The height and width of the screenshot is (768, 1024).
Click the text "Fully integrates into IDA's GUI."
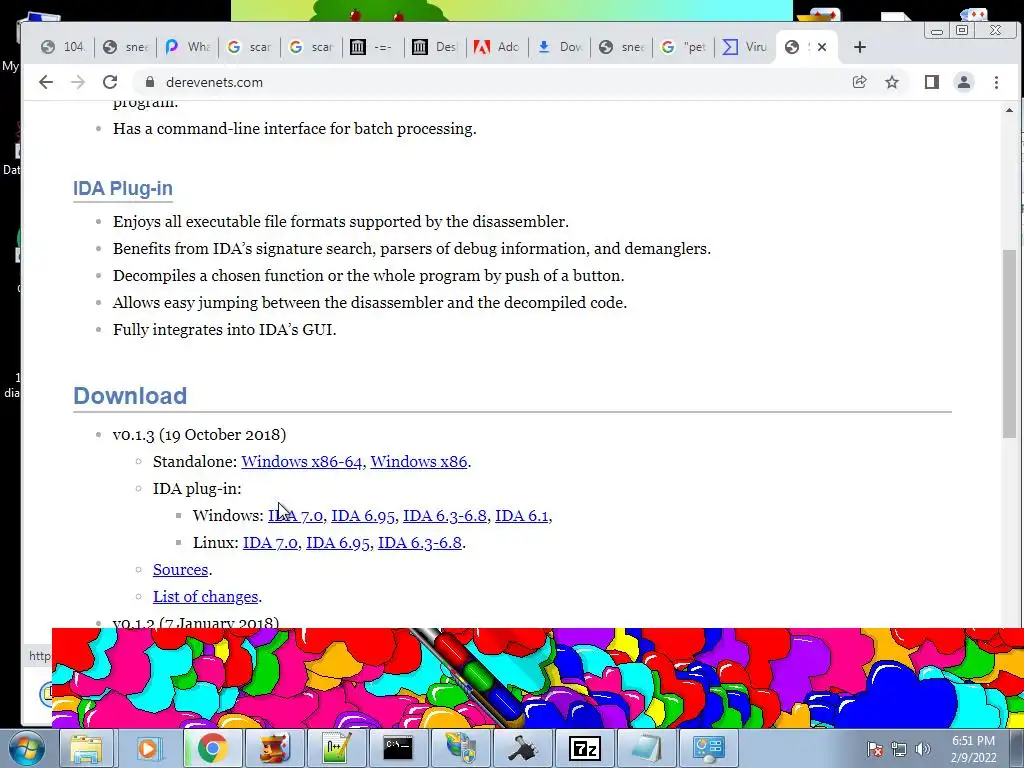point(225,330)
